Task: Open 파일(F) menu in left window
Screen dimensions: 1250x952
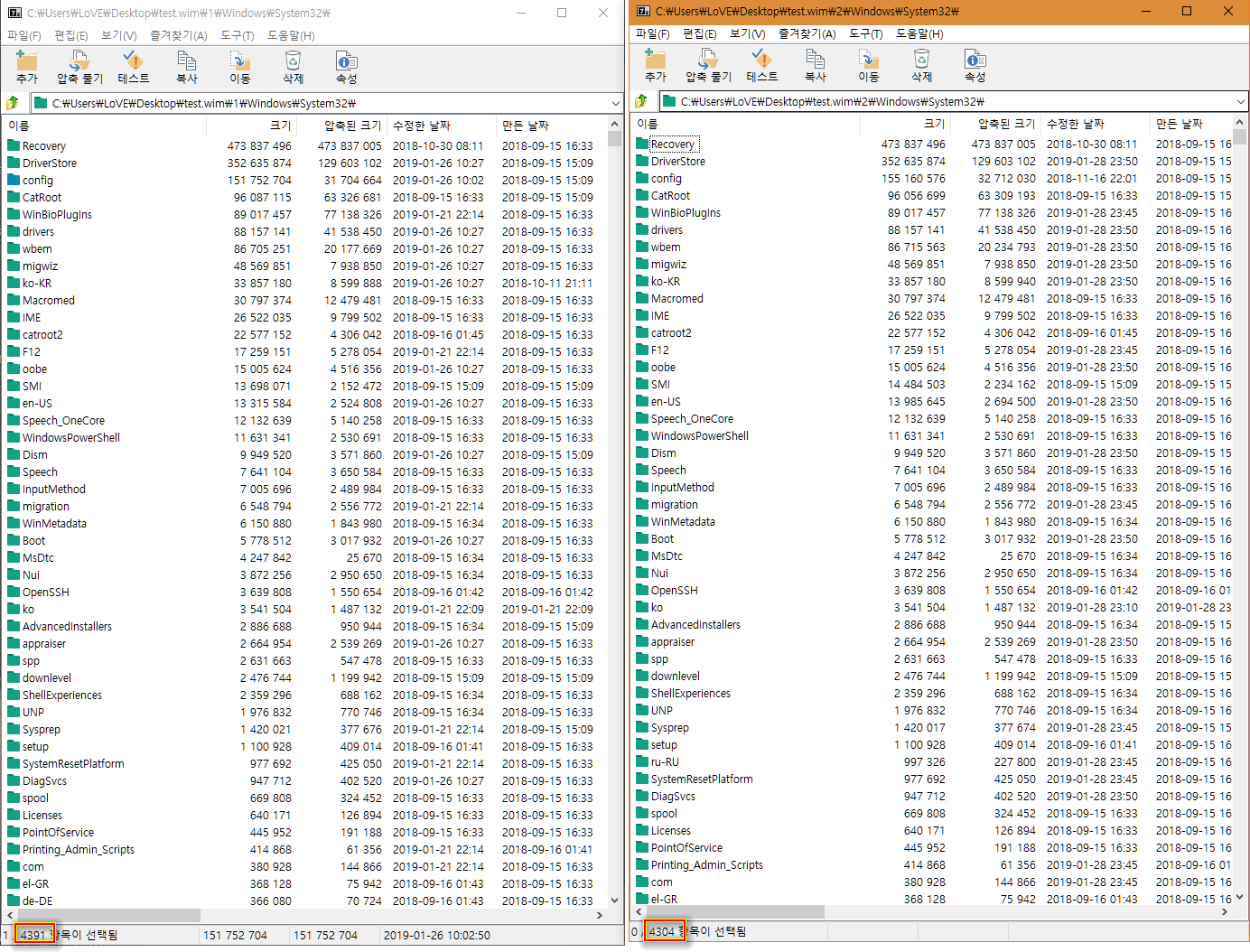Action: [x=24, y=35]
